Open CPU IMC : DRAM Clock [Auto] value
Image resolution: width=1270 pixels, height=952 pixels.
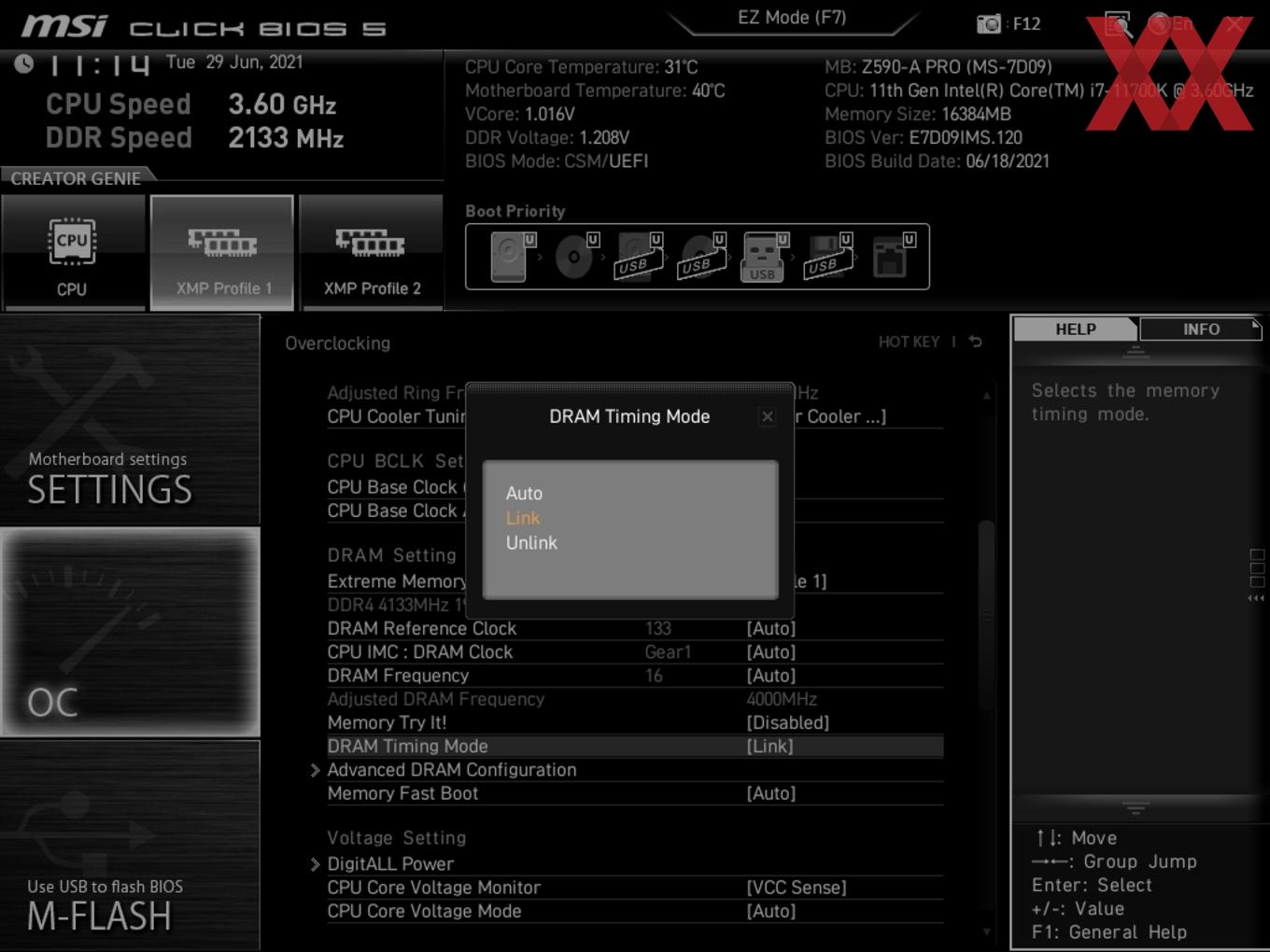pos(771,651)
